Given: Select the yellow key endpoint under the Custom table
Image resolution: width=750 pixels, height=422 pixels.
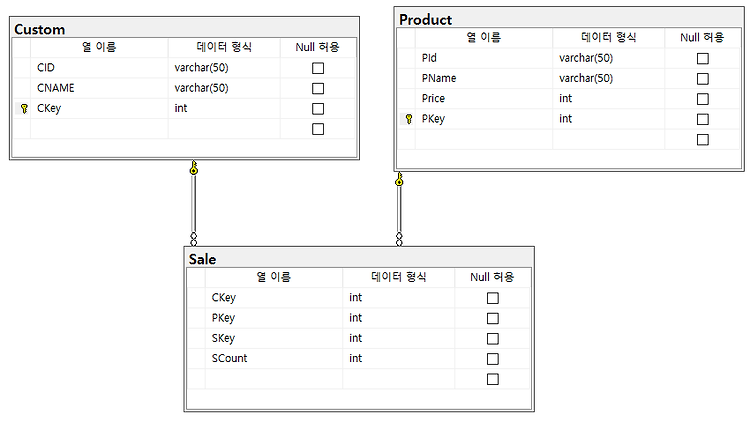Looking at the screenshot, I should [194, 167].
